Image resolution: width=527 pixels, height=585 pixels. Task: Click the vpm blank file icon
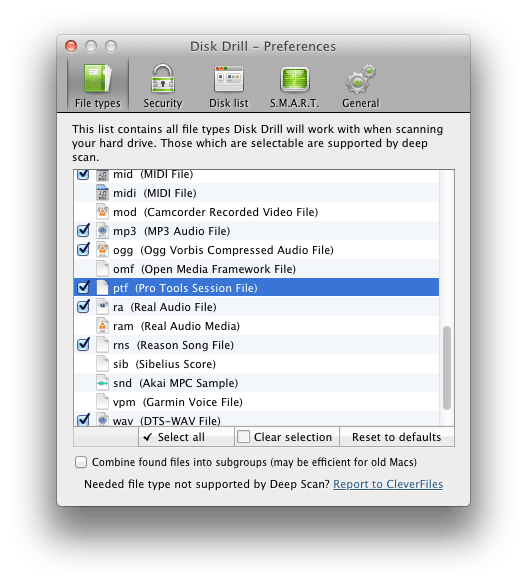102,402
